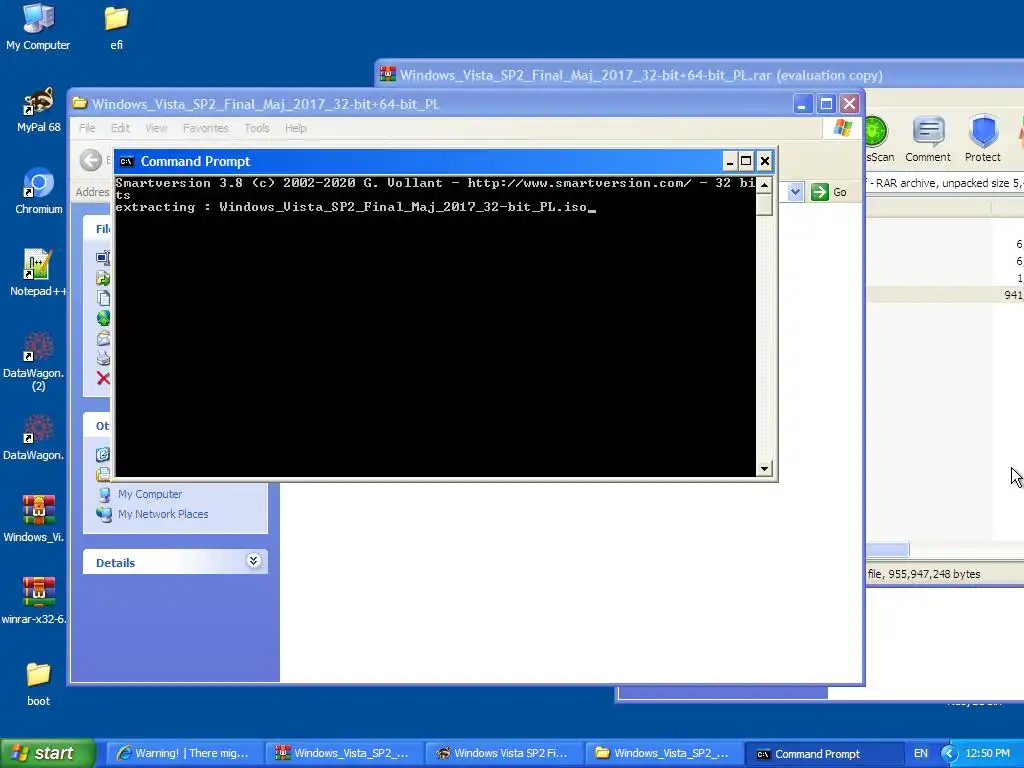Open winrar-x32-6 installer icon on desktop
The image size is (1024, 768).
coord(34,601)
